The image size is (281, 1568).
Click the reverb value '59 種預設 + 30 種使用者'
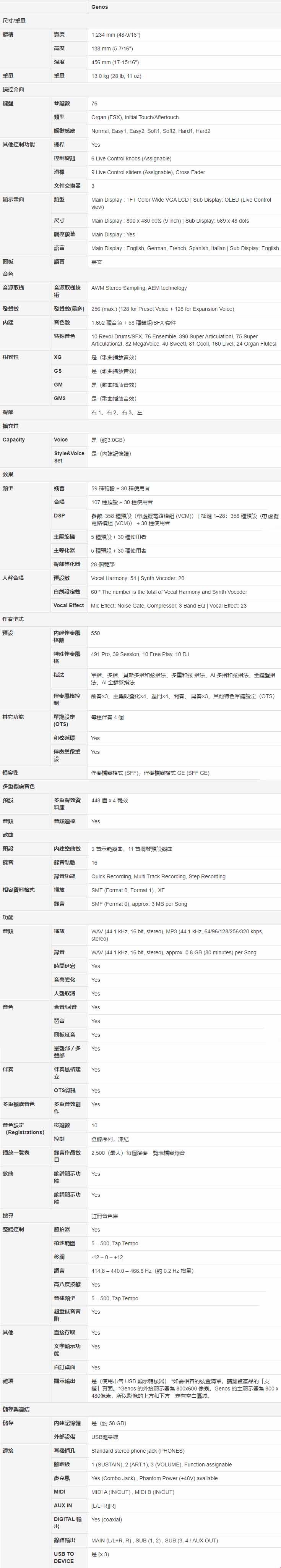point(121,488)
